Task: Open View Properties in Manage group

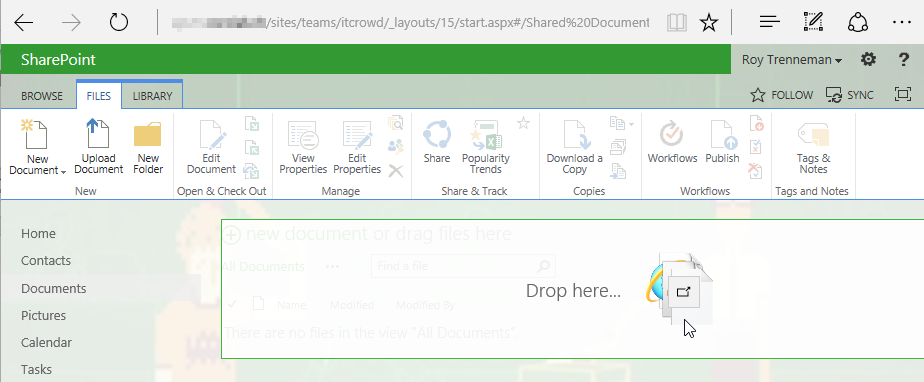Action: pyautogui.click(x=303, y=146)
